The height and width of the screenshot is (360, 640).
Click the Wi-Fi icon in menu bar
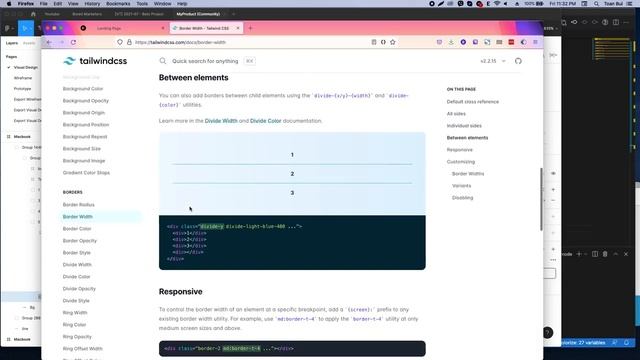497,4
